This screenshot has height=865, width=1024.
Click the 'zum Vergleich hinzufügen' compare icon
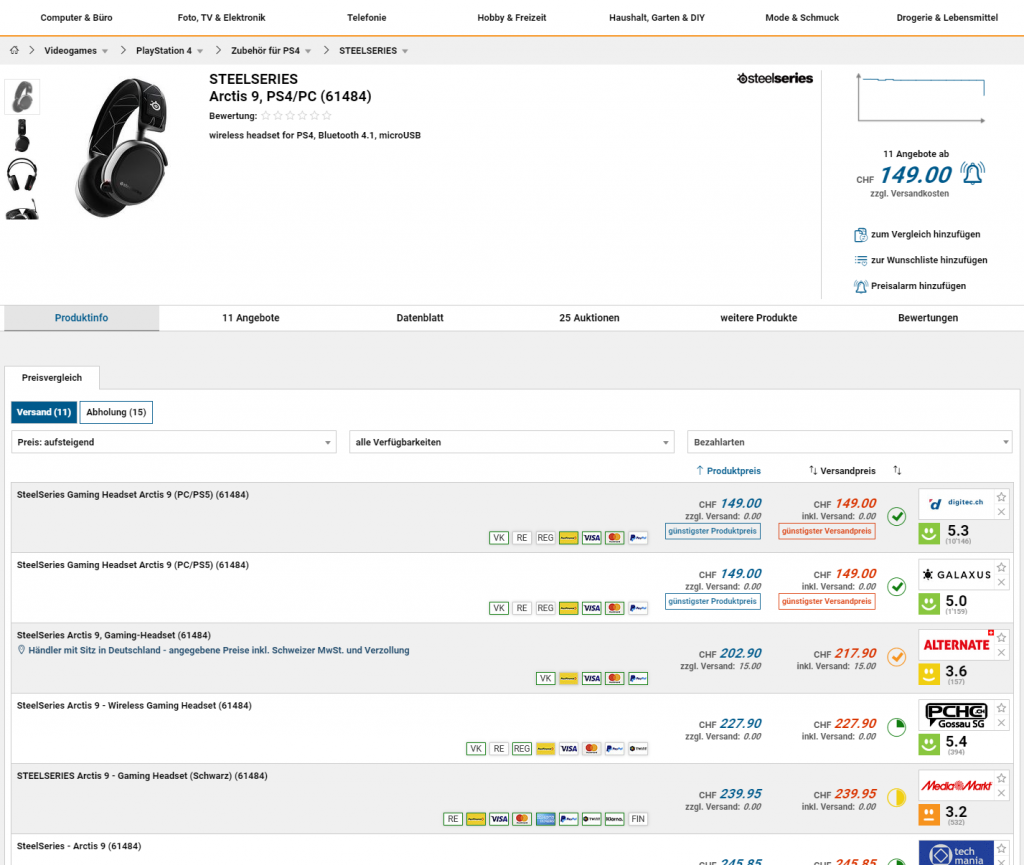click(860, 234)
